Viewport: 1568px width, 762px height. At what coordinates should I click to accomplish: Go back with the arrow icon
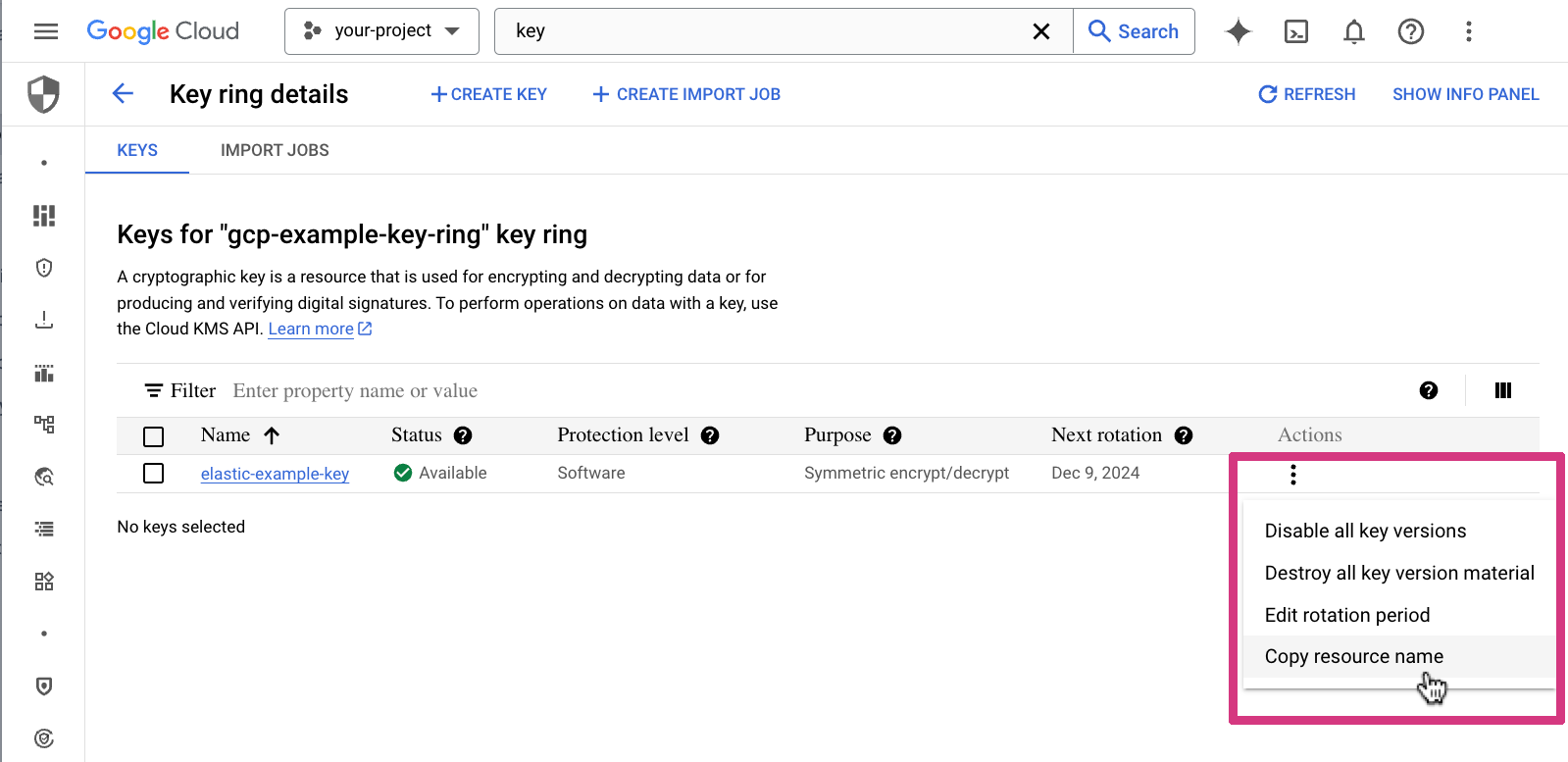click(123, 93)
